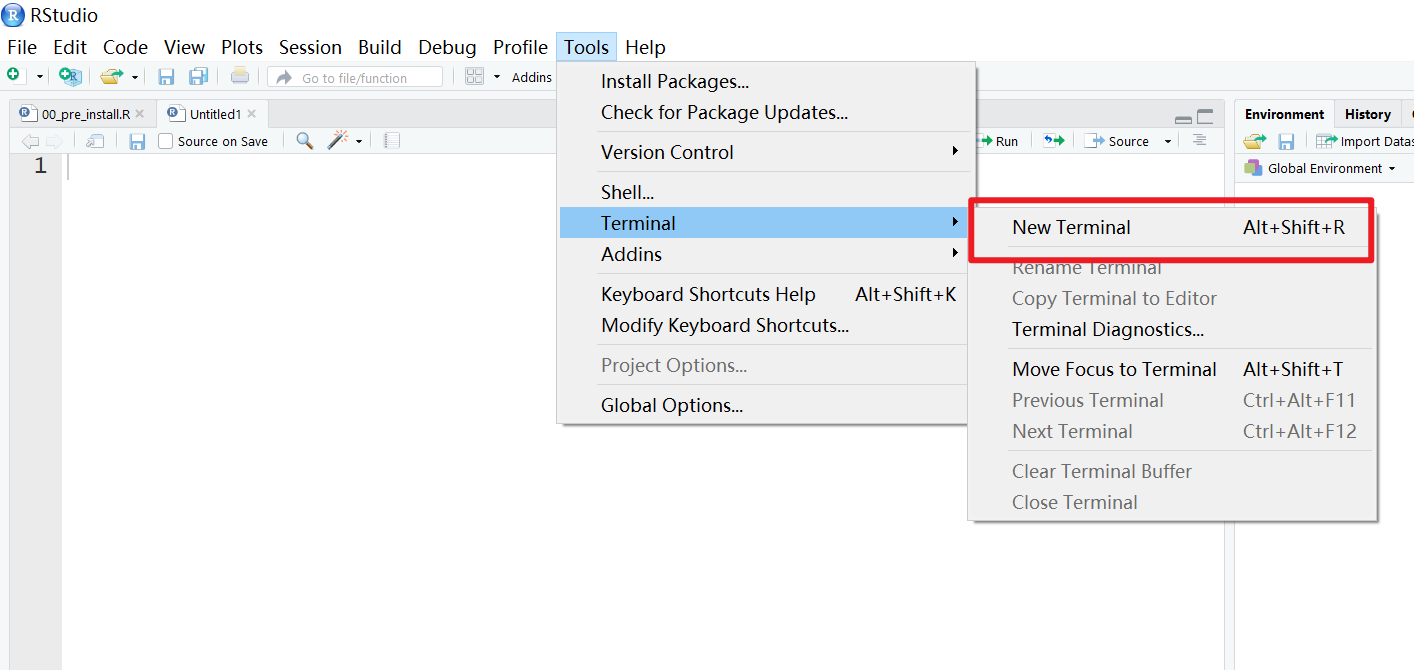Compile report notebook icon
The image size is (1414, 670).
(x=392, y=141)
